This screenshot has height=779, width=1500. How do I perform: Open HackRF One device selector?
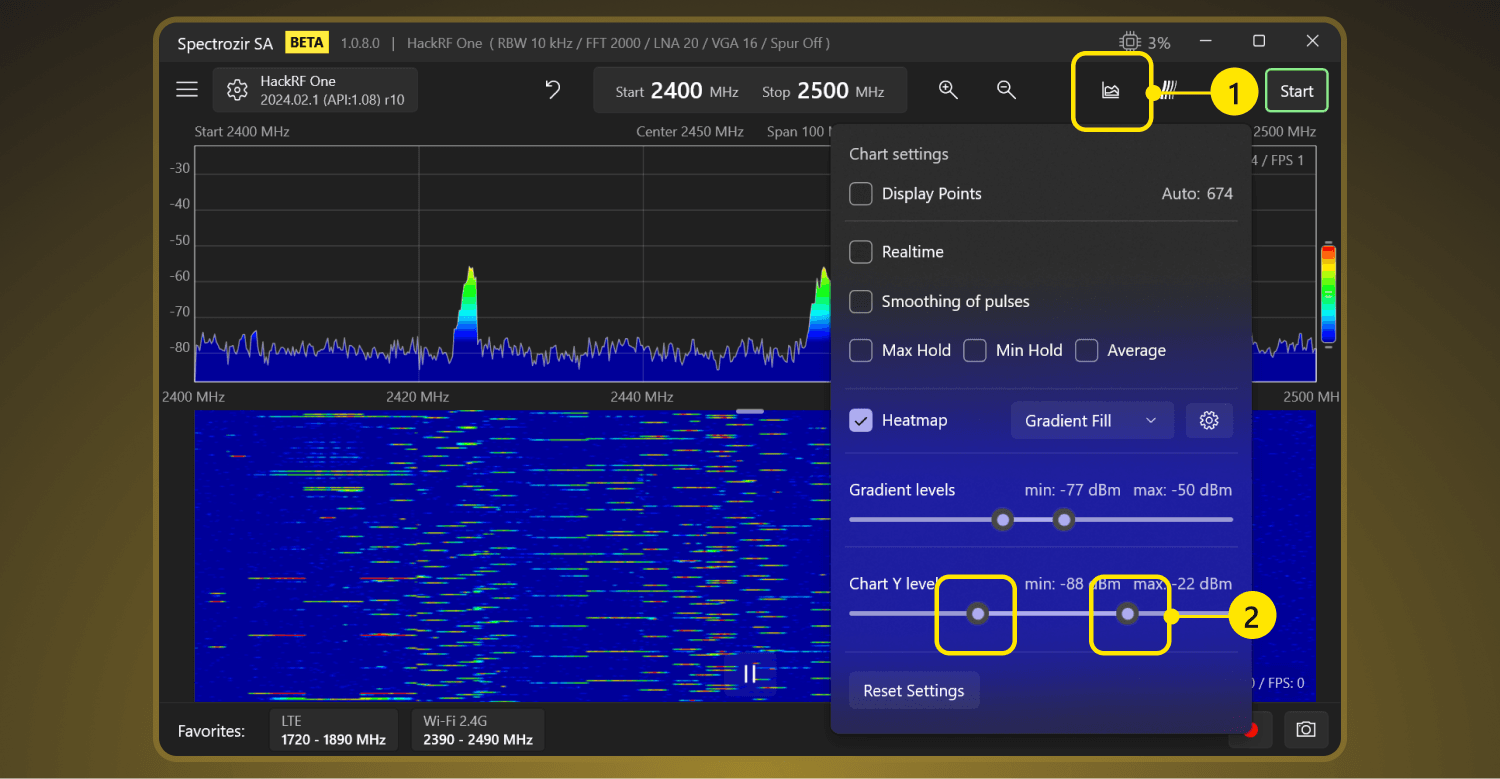pos(315,90)
